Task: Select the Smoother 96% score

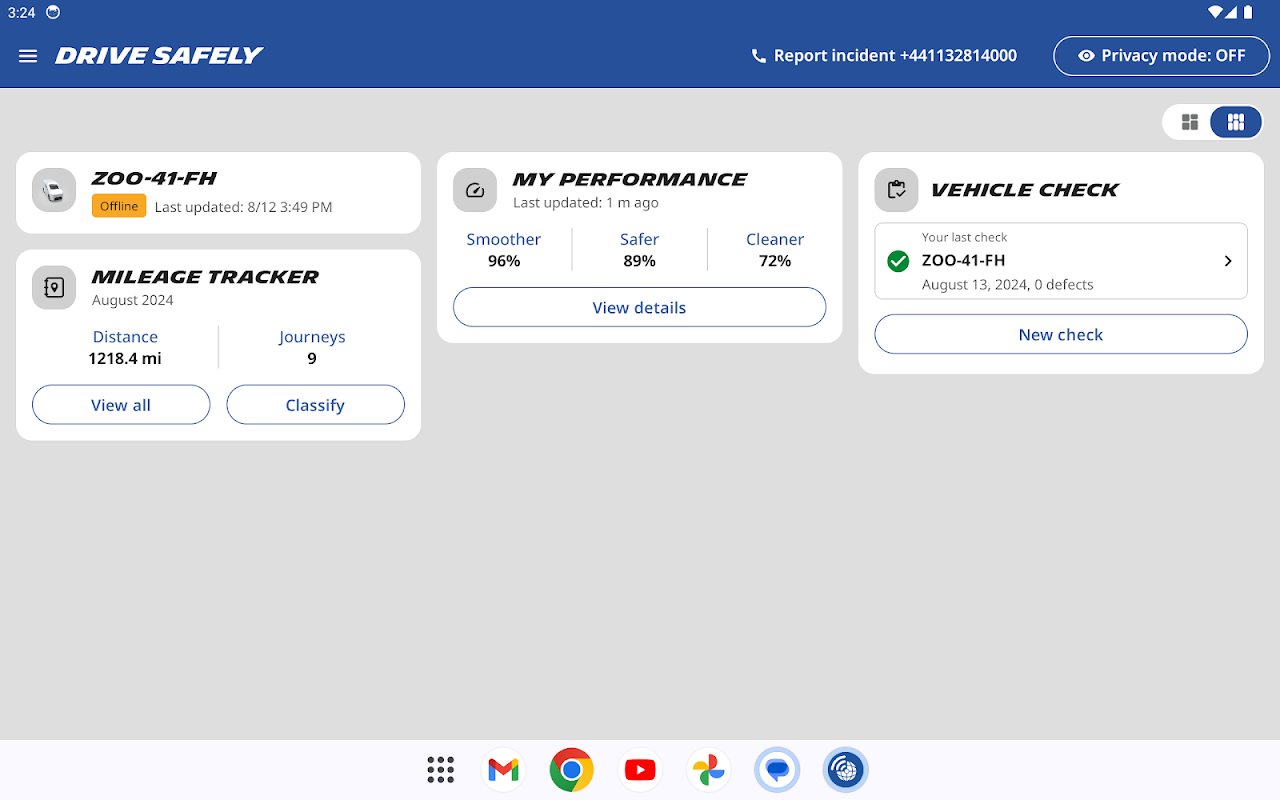Action: [504, 250]
